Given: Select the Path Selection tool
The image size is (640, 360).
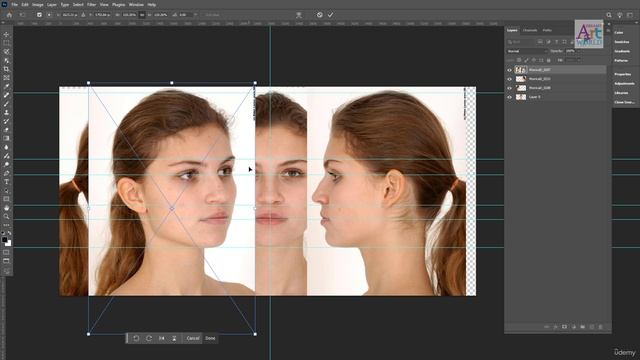Looking at the screenshot, I should point(6,191).
